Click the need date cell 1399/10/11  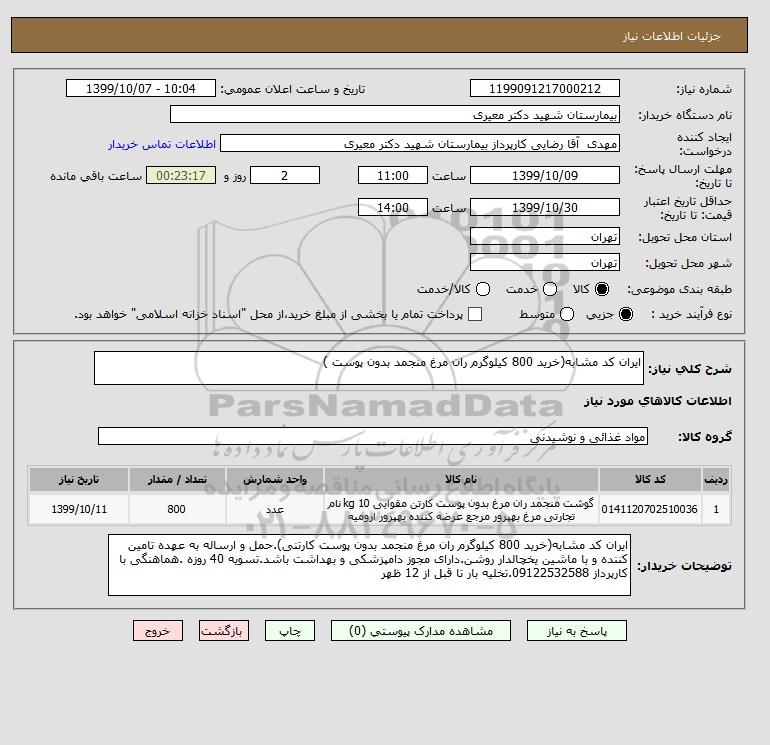(79, 509)
